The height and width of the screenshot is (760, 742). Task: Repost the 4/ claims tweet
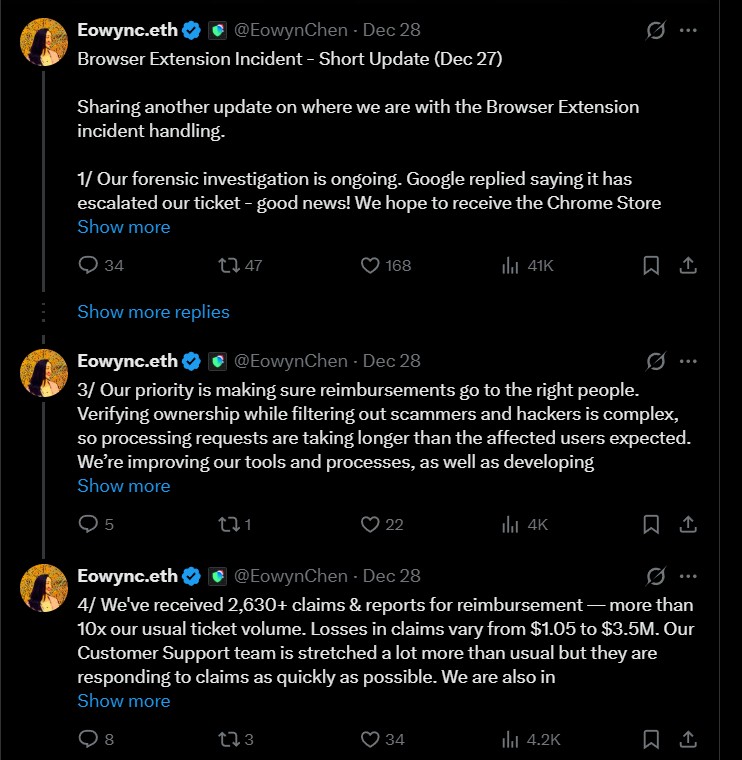coord(226,740)
